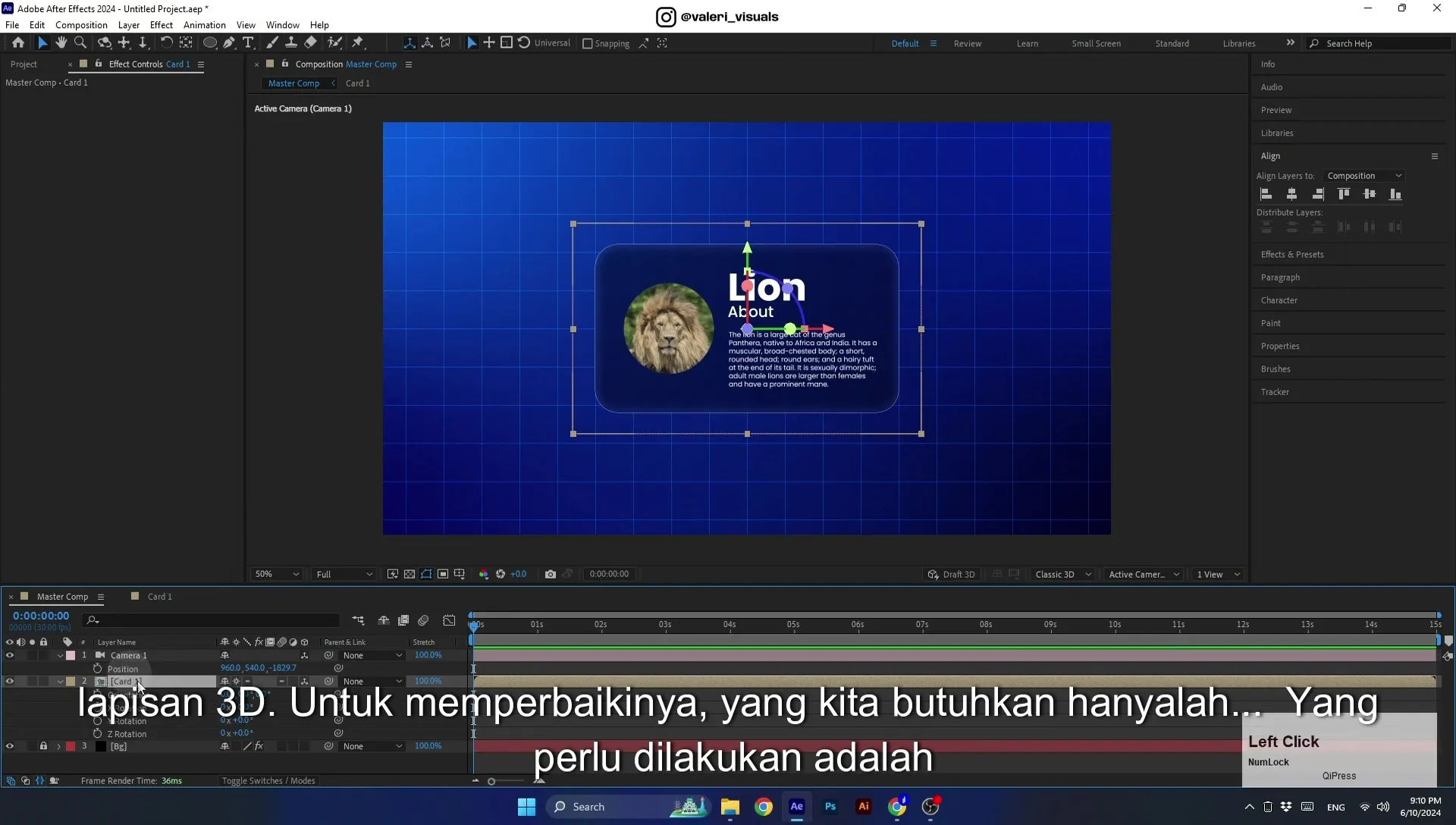
Task: Open Align Layers to Composition dropdown
Action: click(x=1364, y=176)
